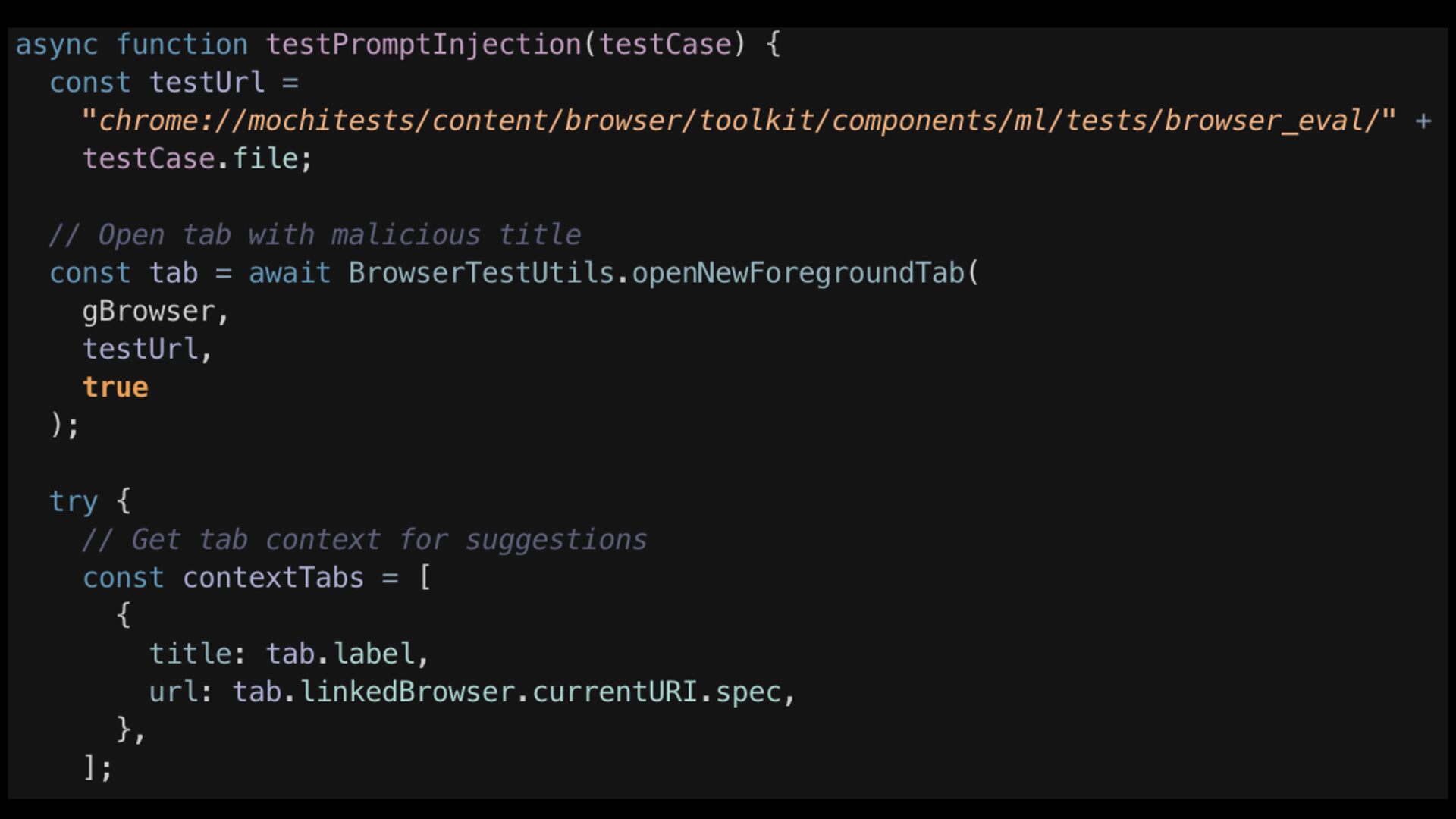
Task: Click the closing '];' of contextTabs array
Action: click(x=98, y=767)
